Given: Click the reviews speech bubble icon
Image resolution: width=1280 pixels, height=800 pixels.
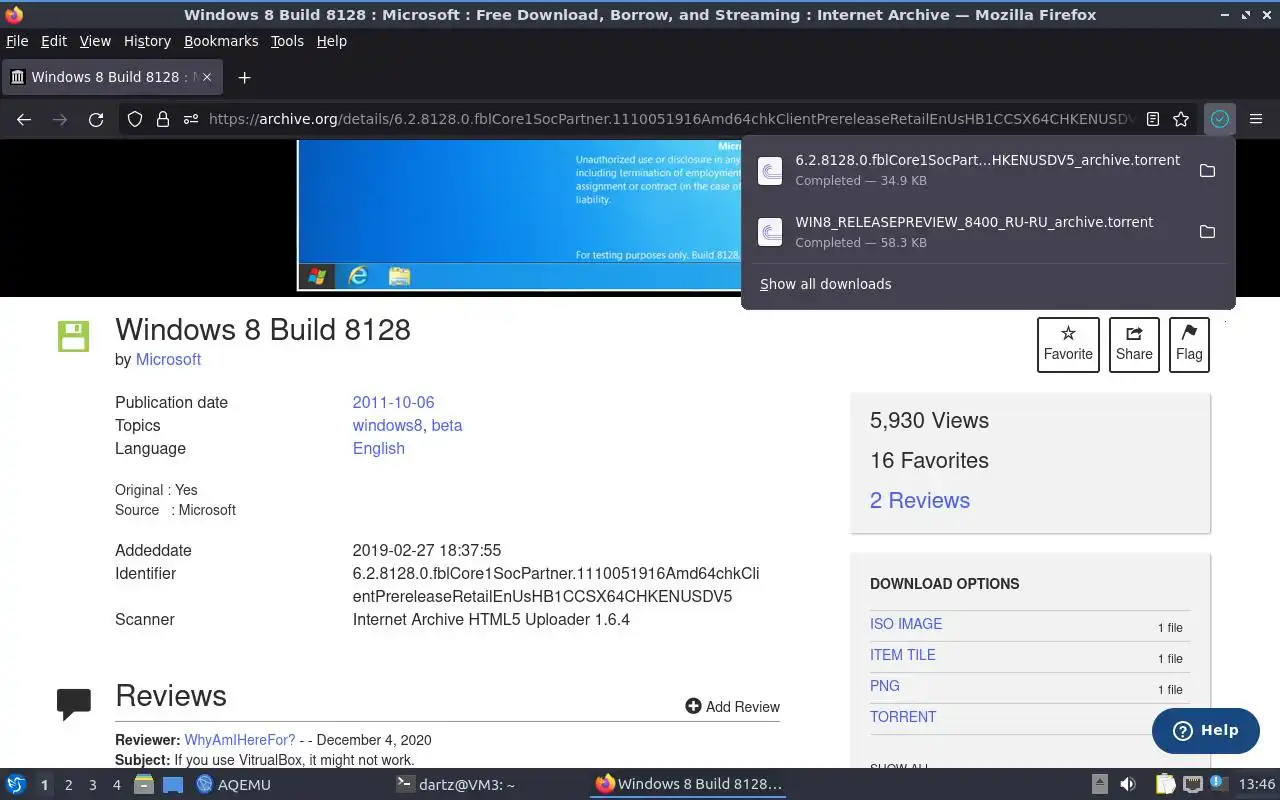Looking at the screenshot, I should 74,704.
